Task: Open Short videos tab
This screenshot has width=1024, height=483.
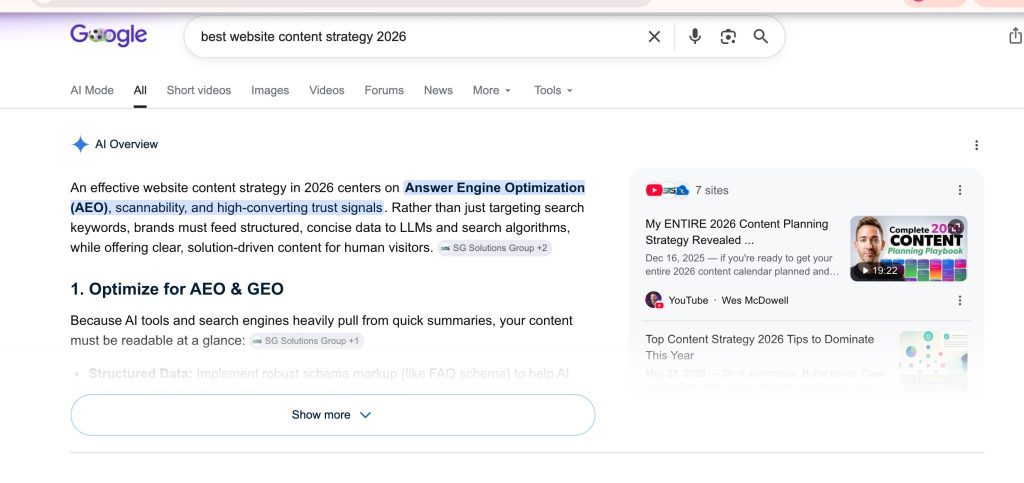Action: click(x=199, y=90)
